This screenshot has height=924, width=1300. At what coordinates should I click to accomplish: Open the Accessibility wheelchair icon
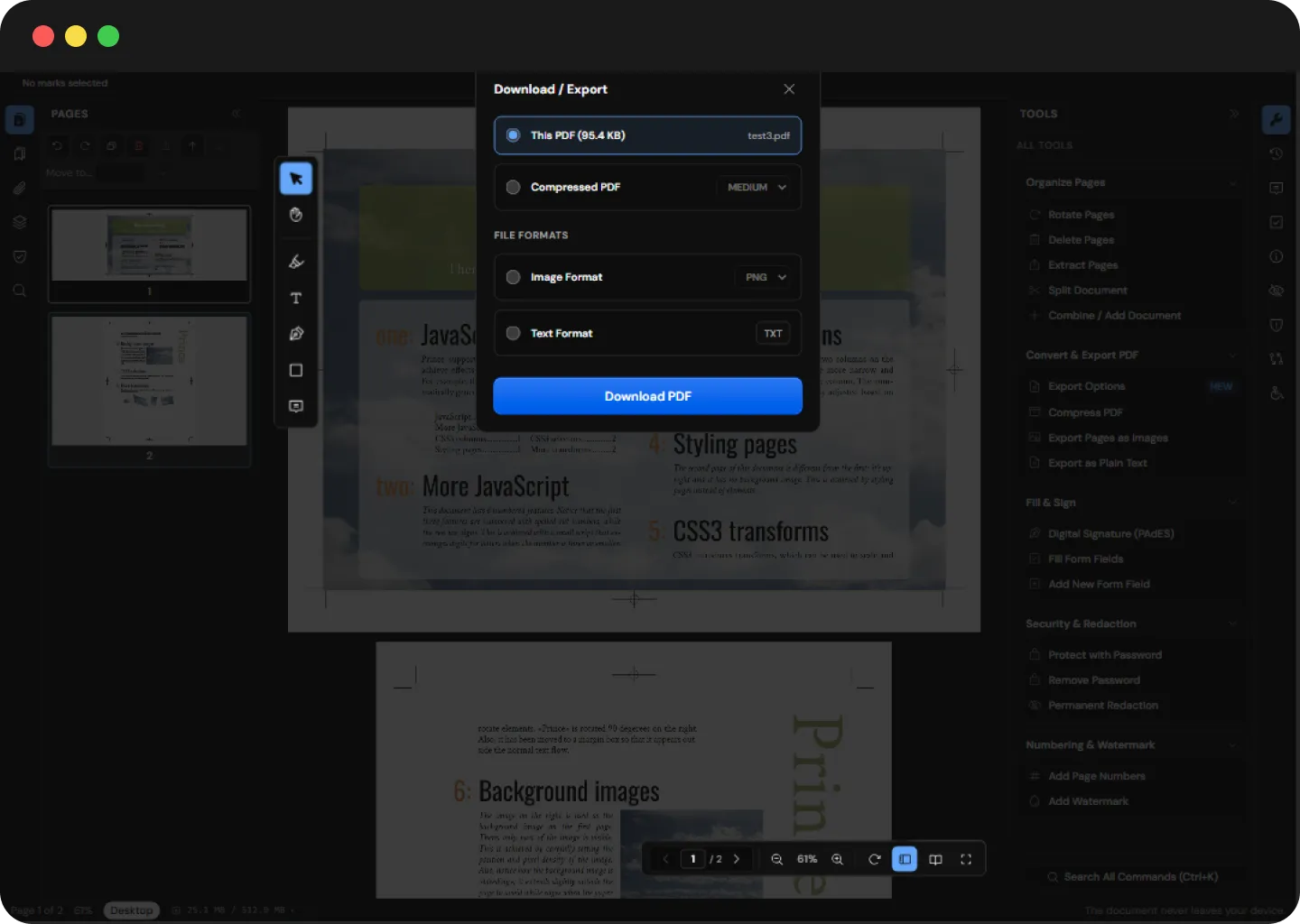click(x=1277, y=393)
